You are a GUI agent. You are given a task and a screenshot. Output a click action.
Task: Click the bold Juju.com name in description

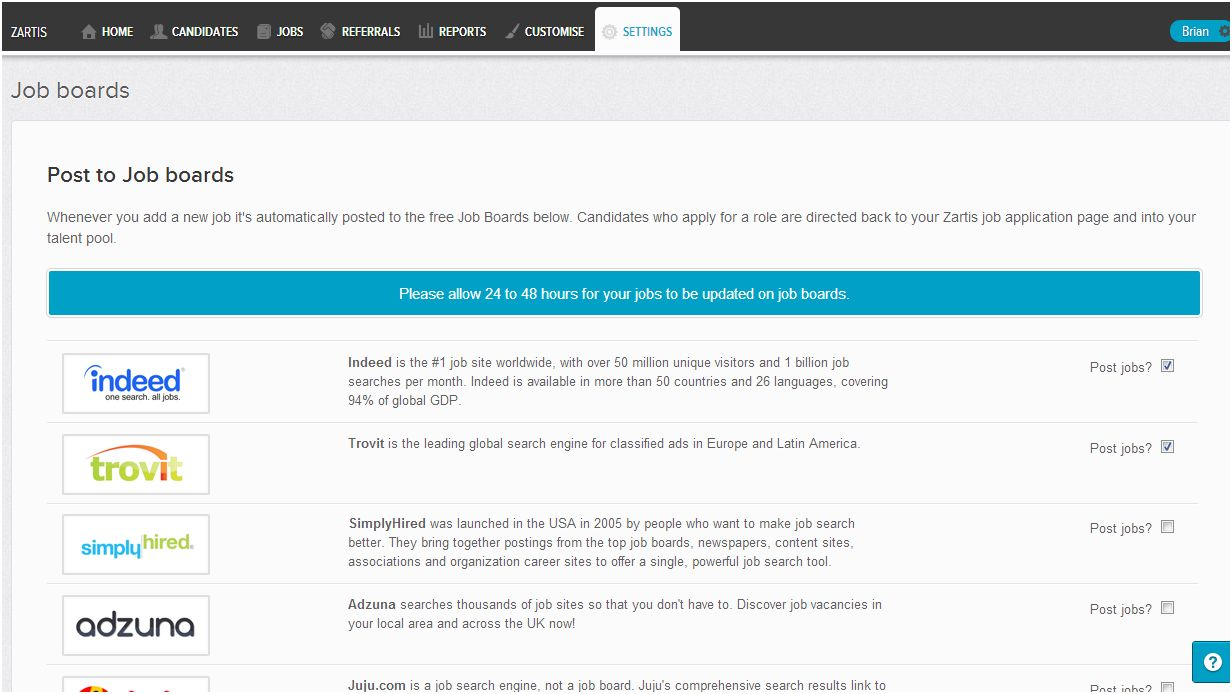pyautogui.click(x=377, y=686)
